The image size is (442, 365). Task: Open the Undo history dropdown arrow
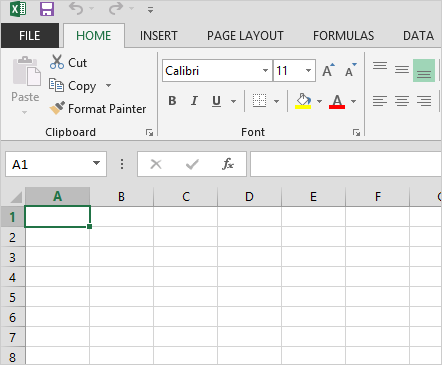click(91, 9)
